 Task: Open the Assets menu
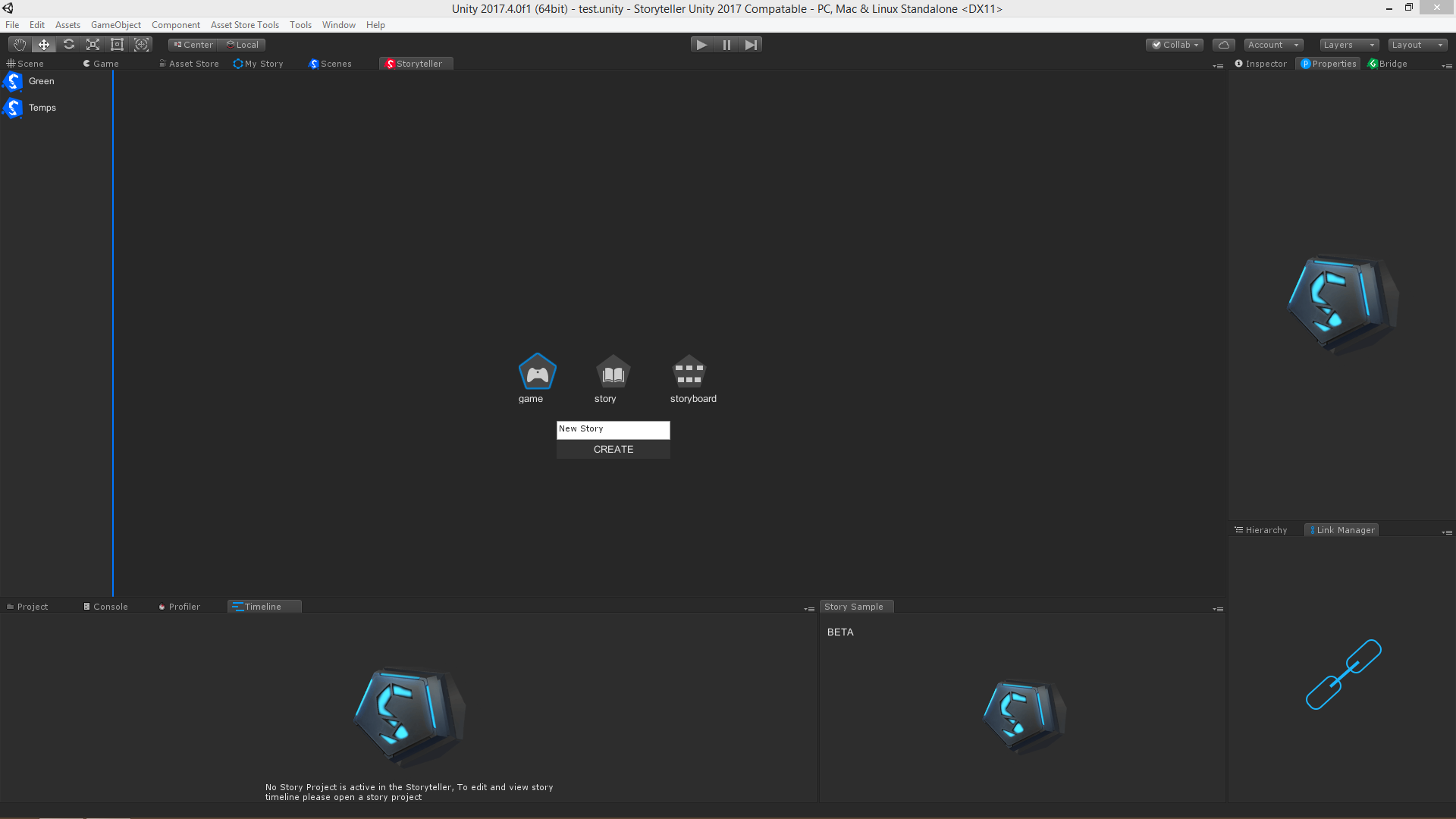(67, 25)
